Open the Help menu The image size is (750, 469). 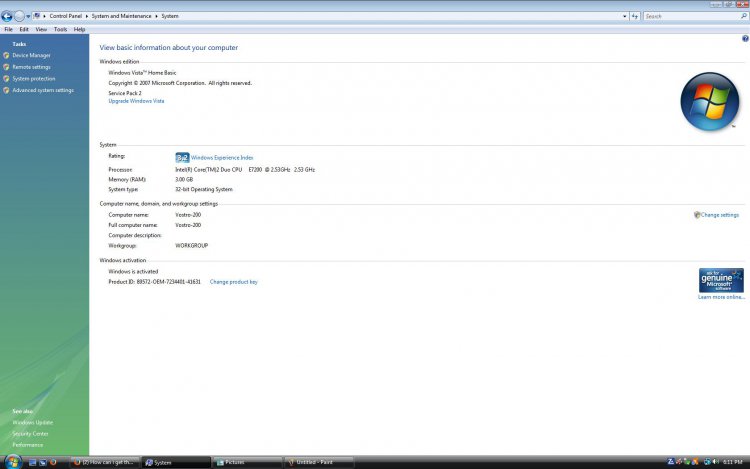(x=79, y=29)
